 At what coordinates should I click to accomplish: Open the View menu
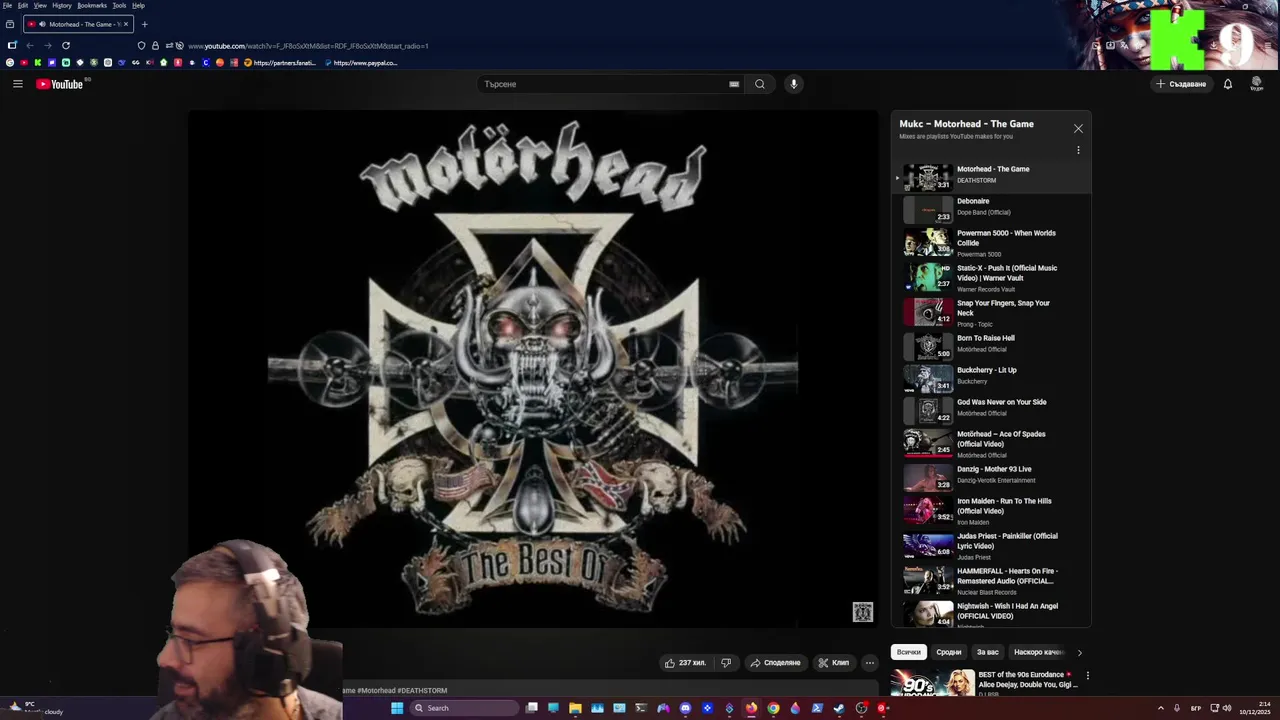[40, 5]
